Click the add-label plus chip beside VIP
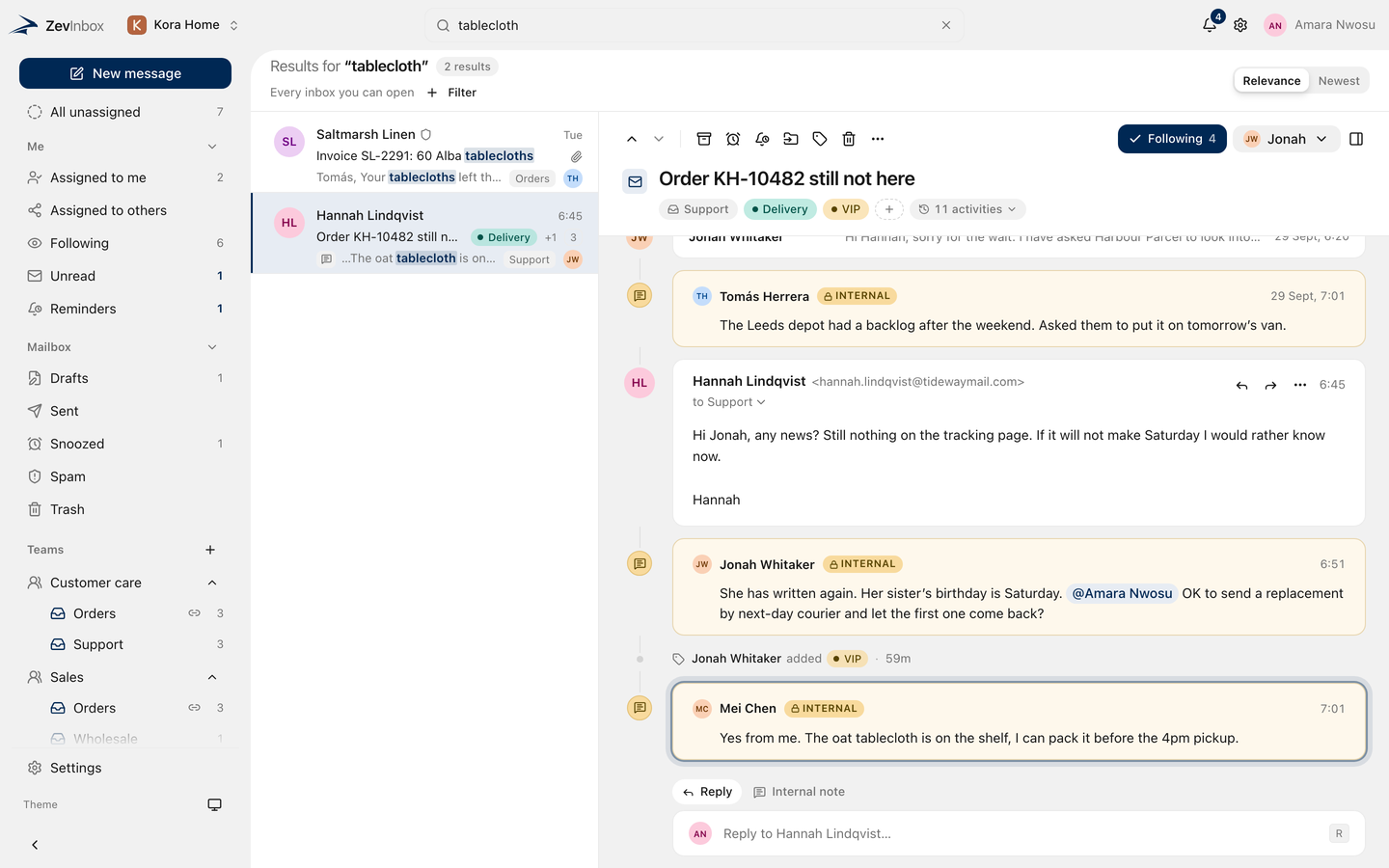 (889, 209)
